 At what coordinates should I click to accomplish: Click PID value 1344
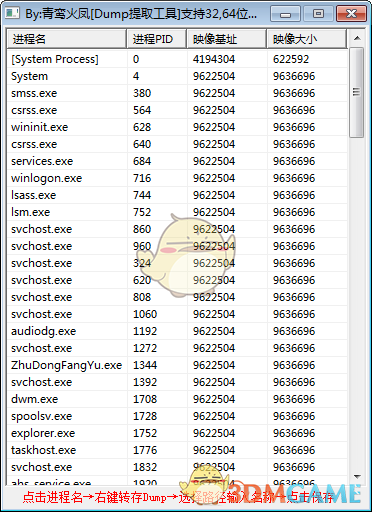pyautogui.click(x=145, y=365)
